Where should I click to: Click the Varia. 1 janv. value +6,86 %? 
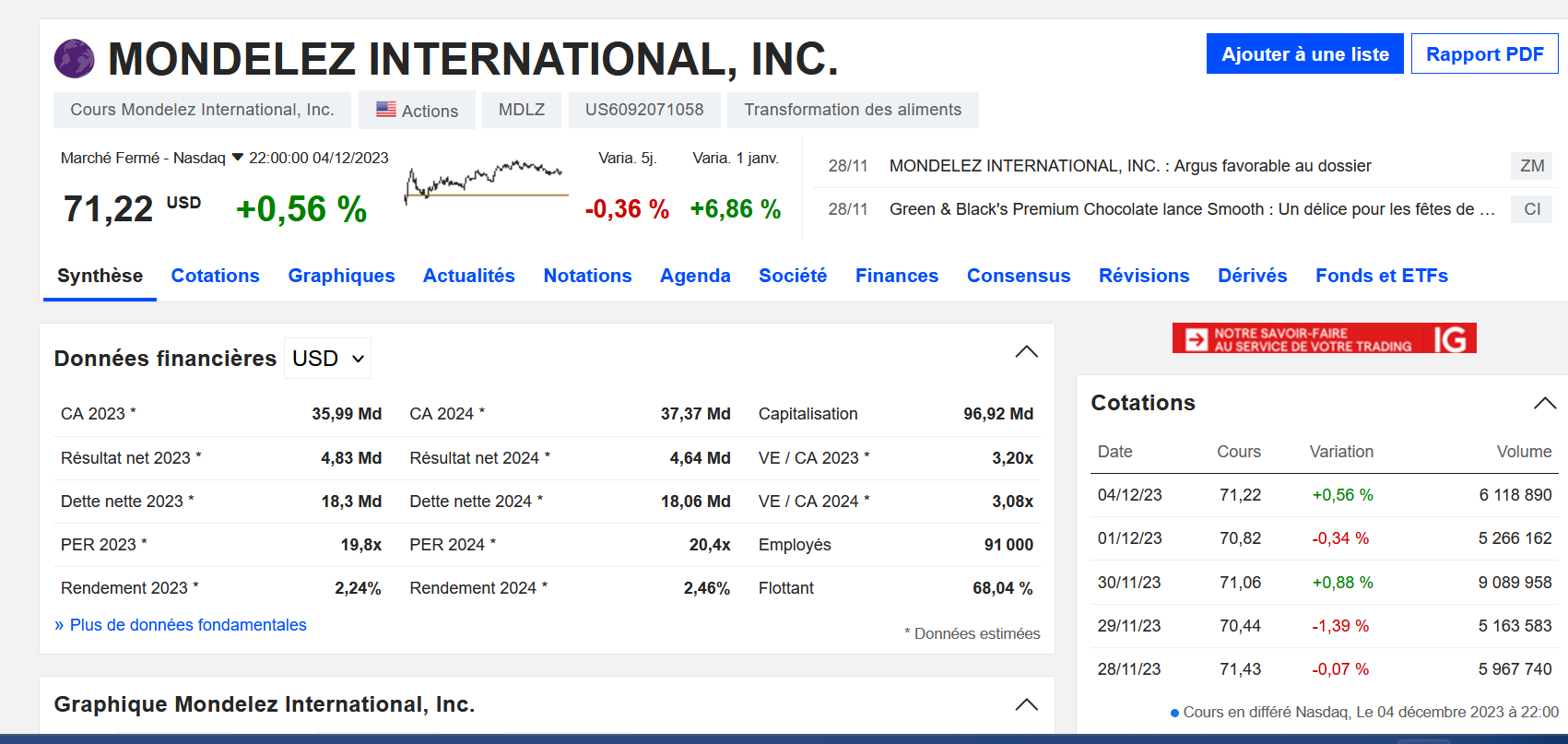736,209
